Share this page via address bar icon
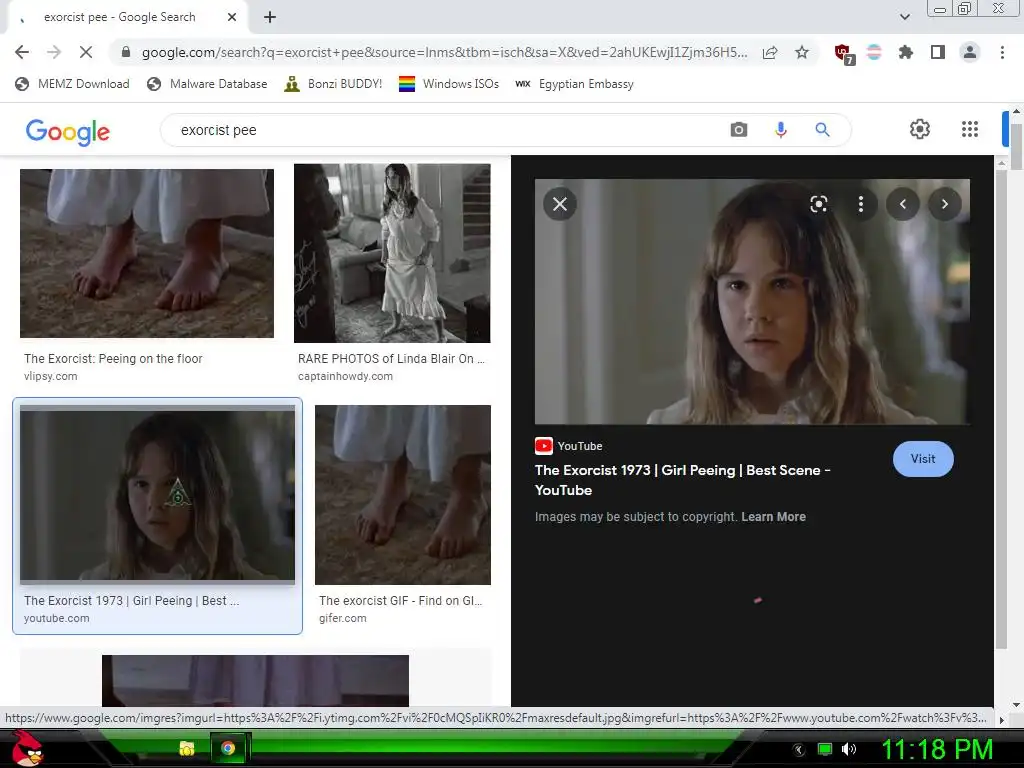This screenshot has height=768, width=1024. (770, 52)
